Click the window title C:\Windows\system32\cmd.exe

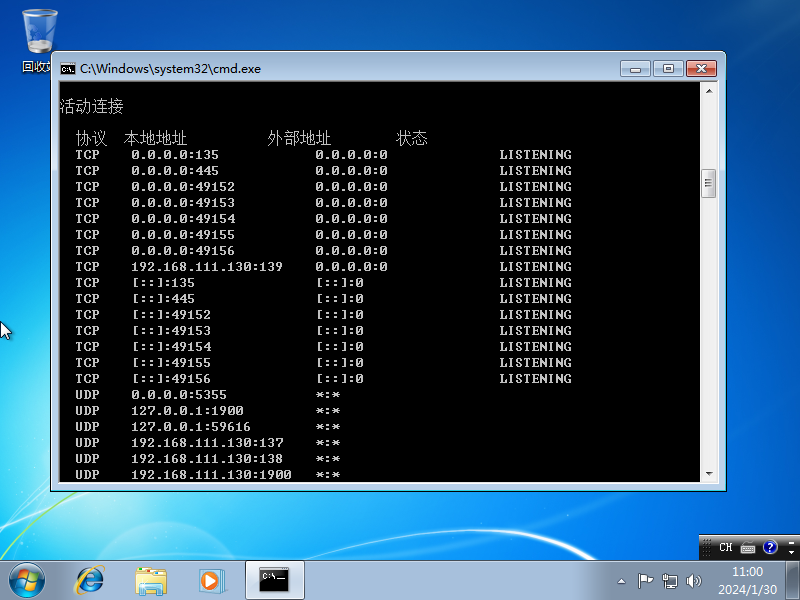click(x=170, y=69)
